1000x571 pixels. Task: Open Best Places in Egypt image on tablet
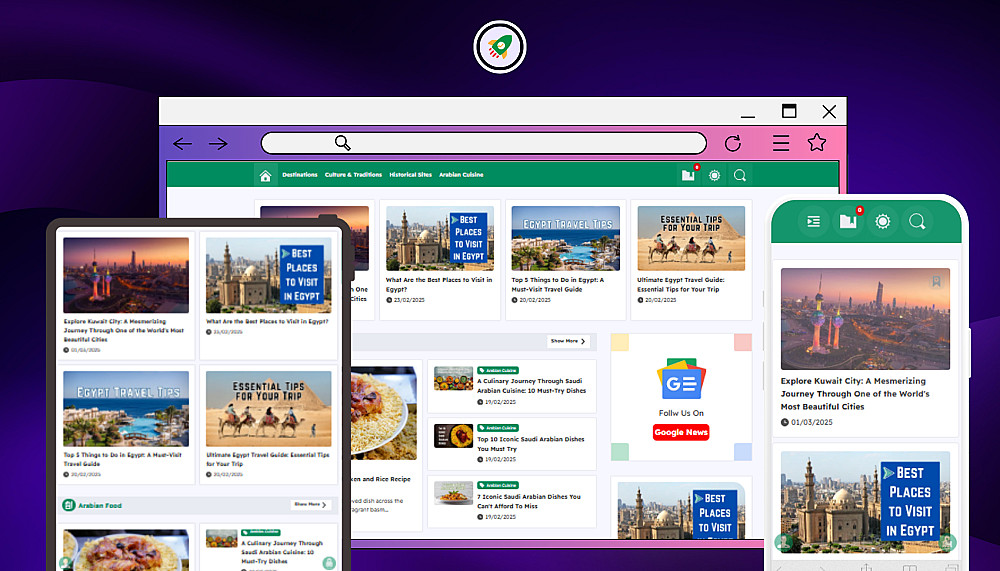pyautogui.click(x=268, y=275)
